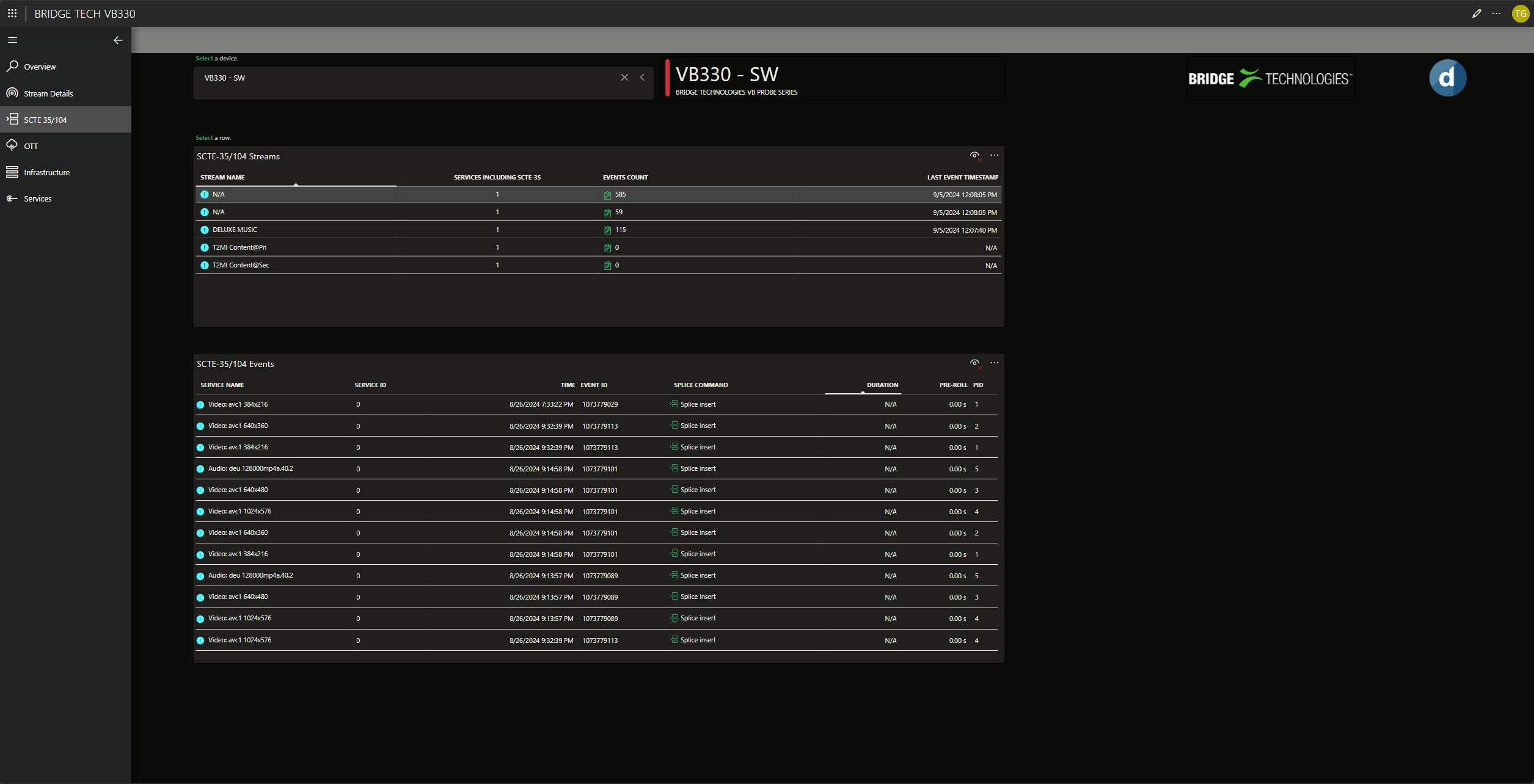Click the edit pencil icon in title bar
The image size is (1534, 784).
[x=1477, y=13]
